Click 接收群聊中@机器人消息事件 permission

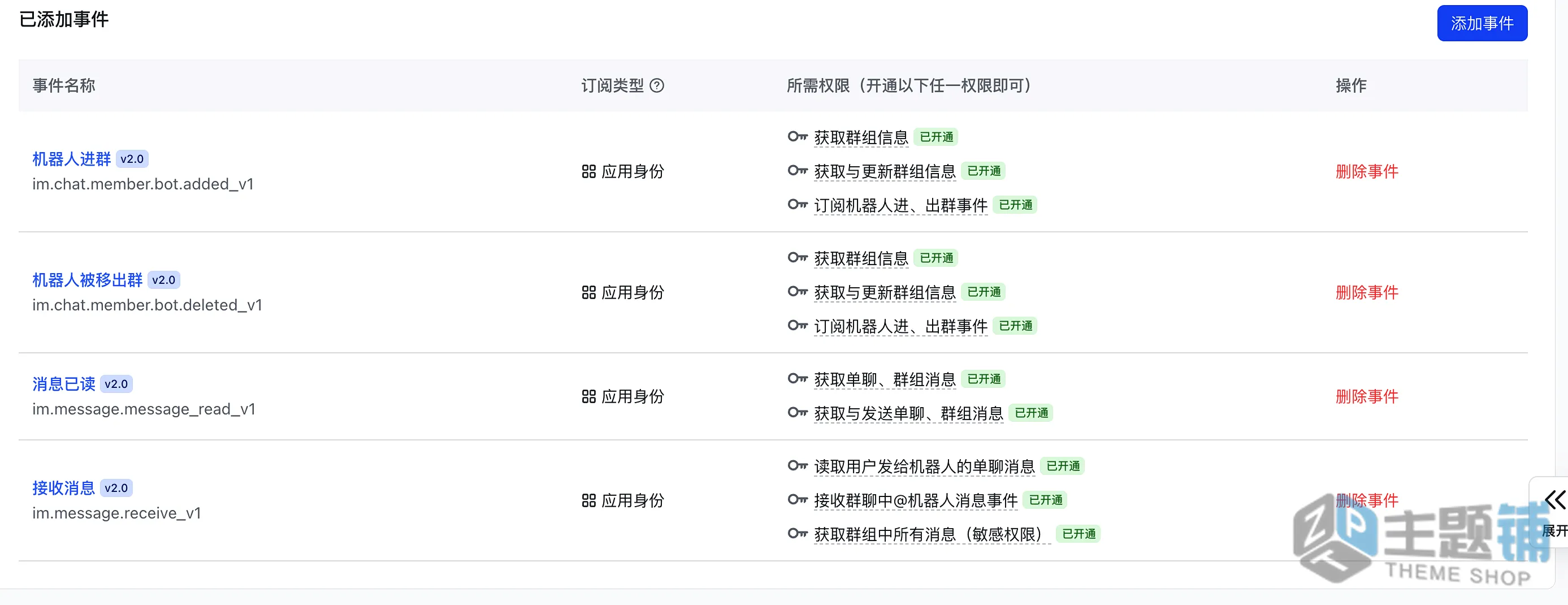(x=916, y=501)
